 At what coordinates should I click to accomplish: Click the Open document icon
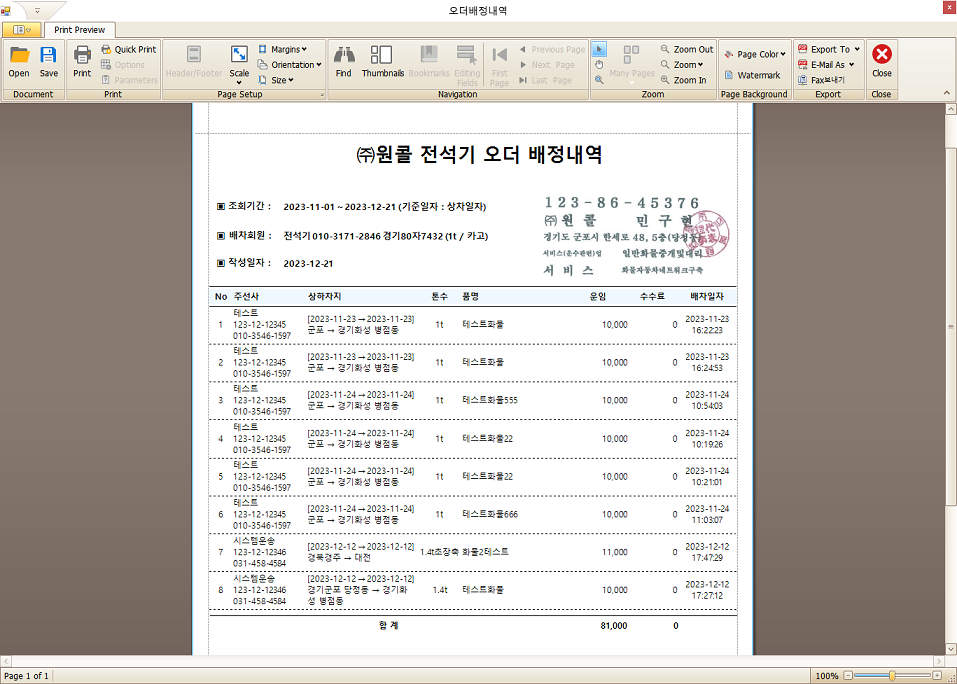[19, 60]
